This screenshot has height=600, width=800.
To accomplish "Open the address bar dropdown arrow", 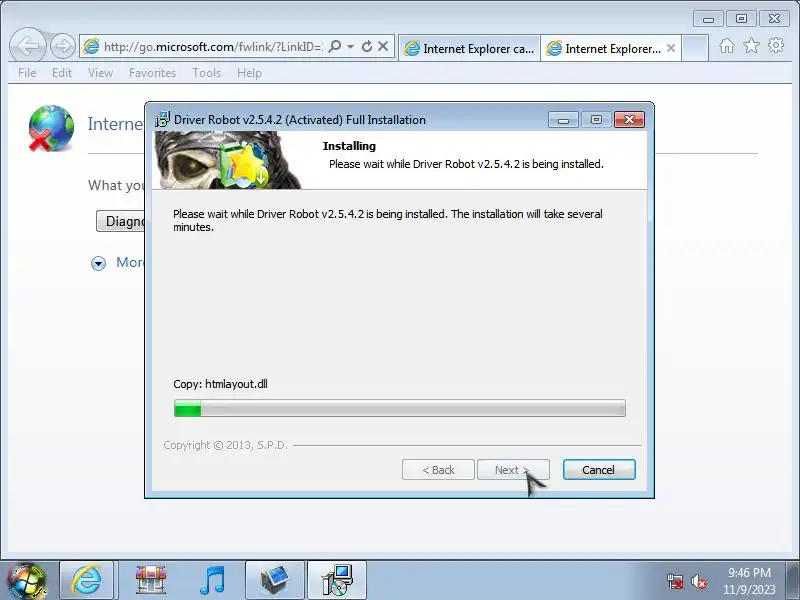I will click(x=351, y=46).
